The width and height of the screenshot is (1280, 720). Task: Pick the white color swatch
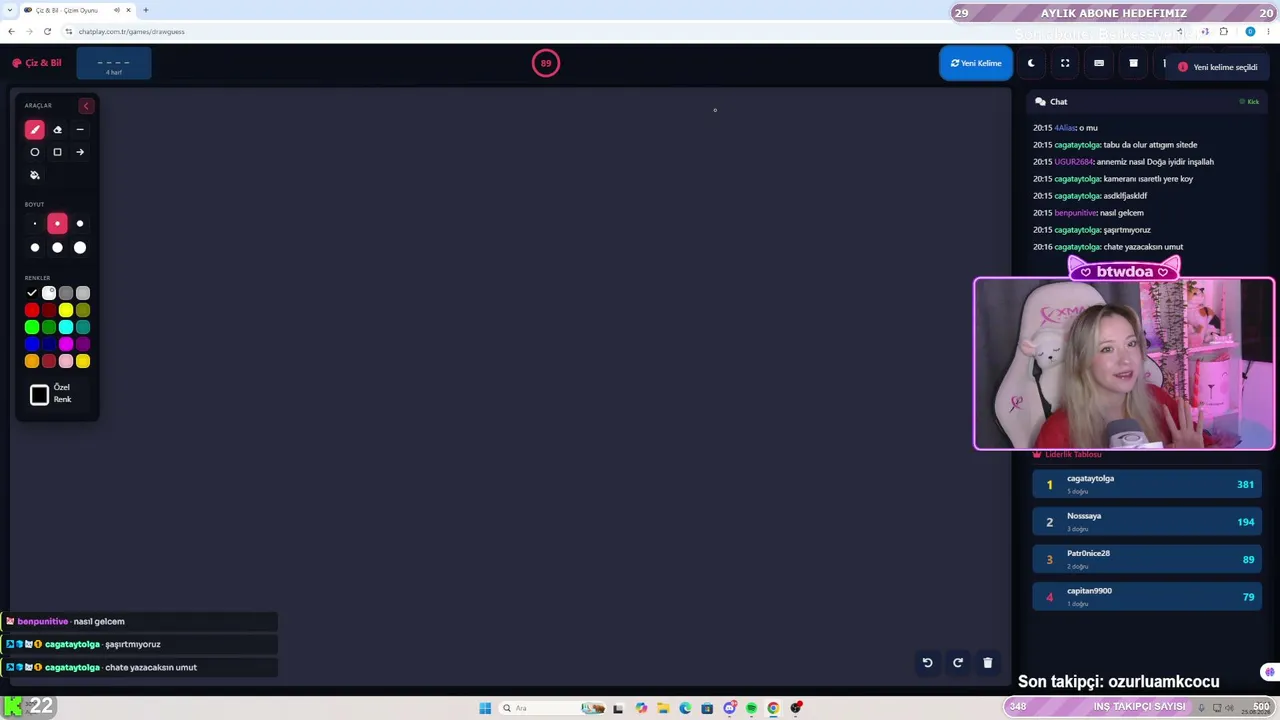pos(49,293)
